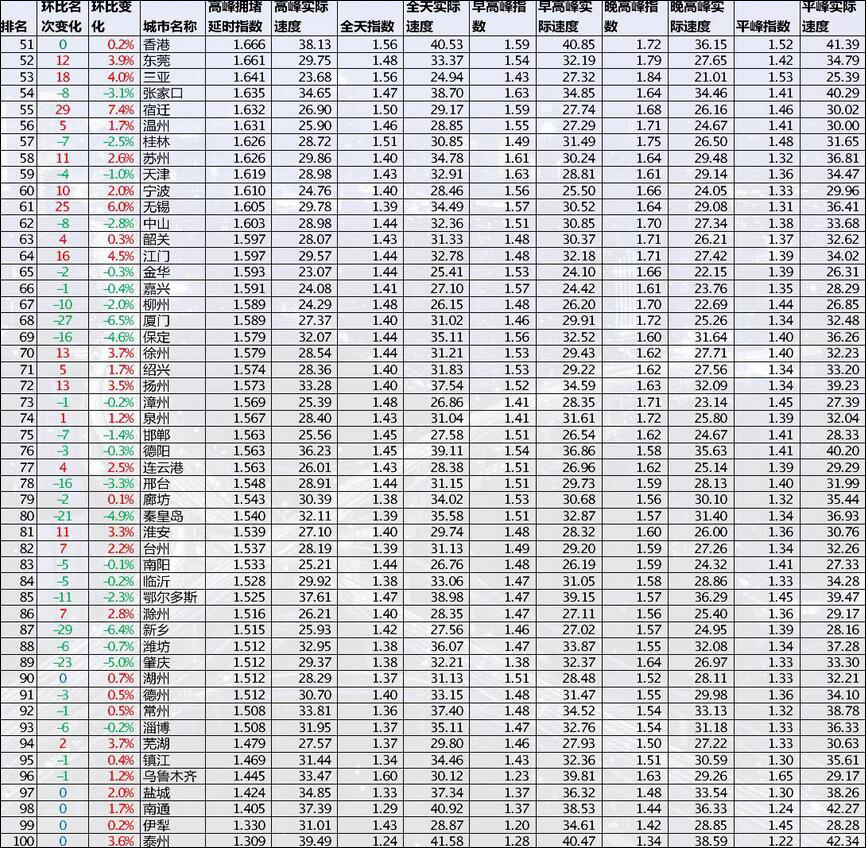Click the 1.309 congestion index value

(x=249, y=841)
